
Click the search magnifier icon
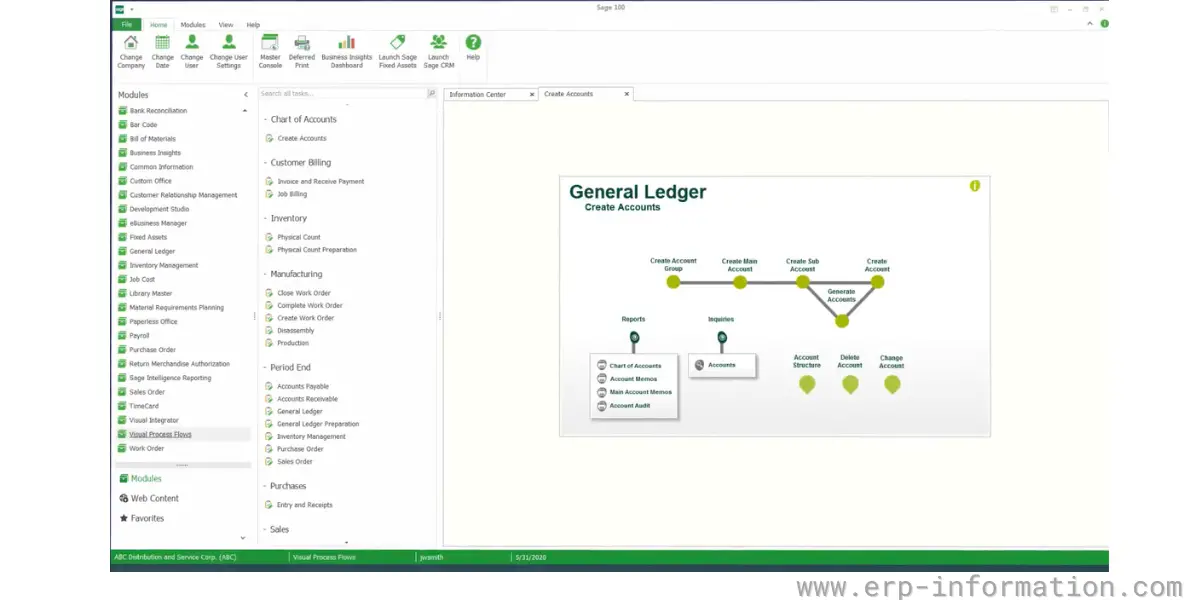point(432,94)
